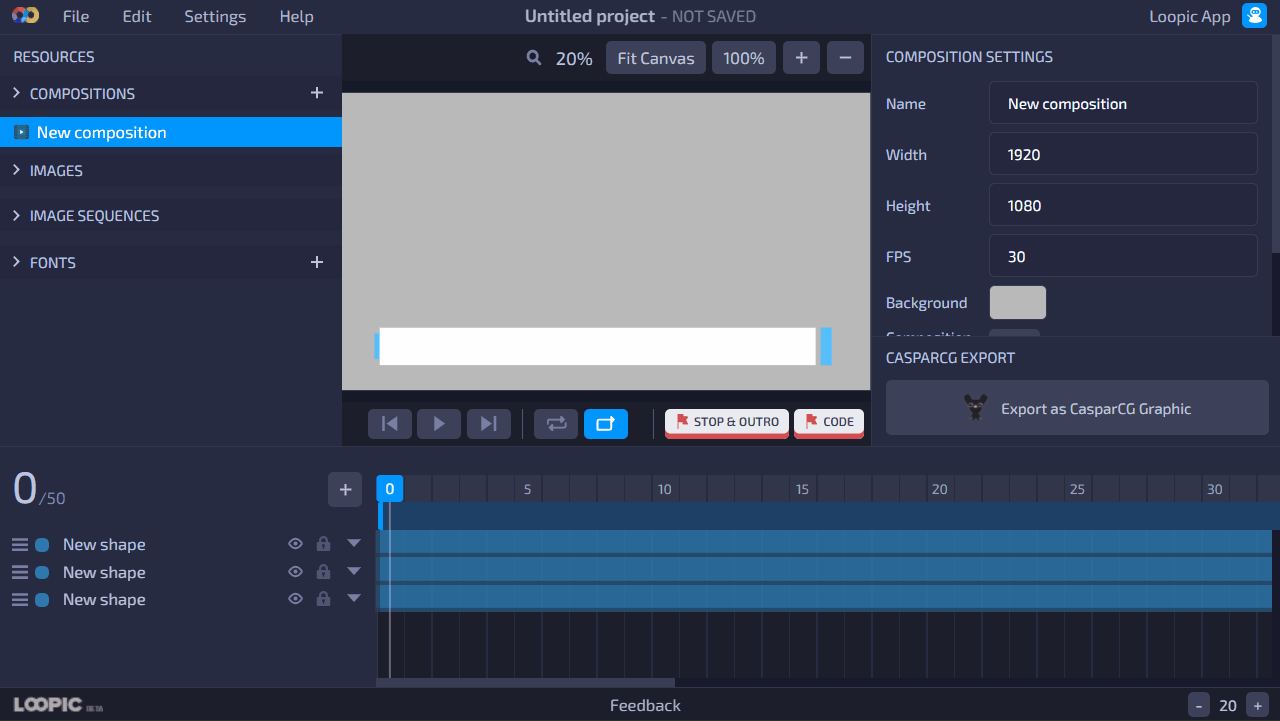The height and width of the screenshot is (721, 1280).
Task: Select New composition in resources list
Action: tap(171, 132)
